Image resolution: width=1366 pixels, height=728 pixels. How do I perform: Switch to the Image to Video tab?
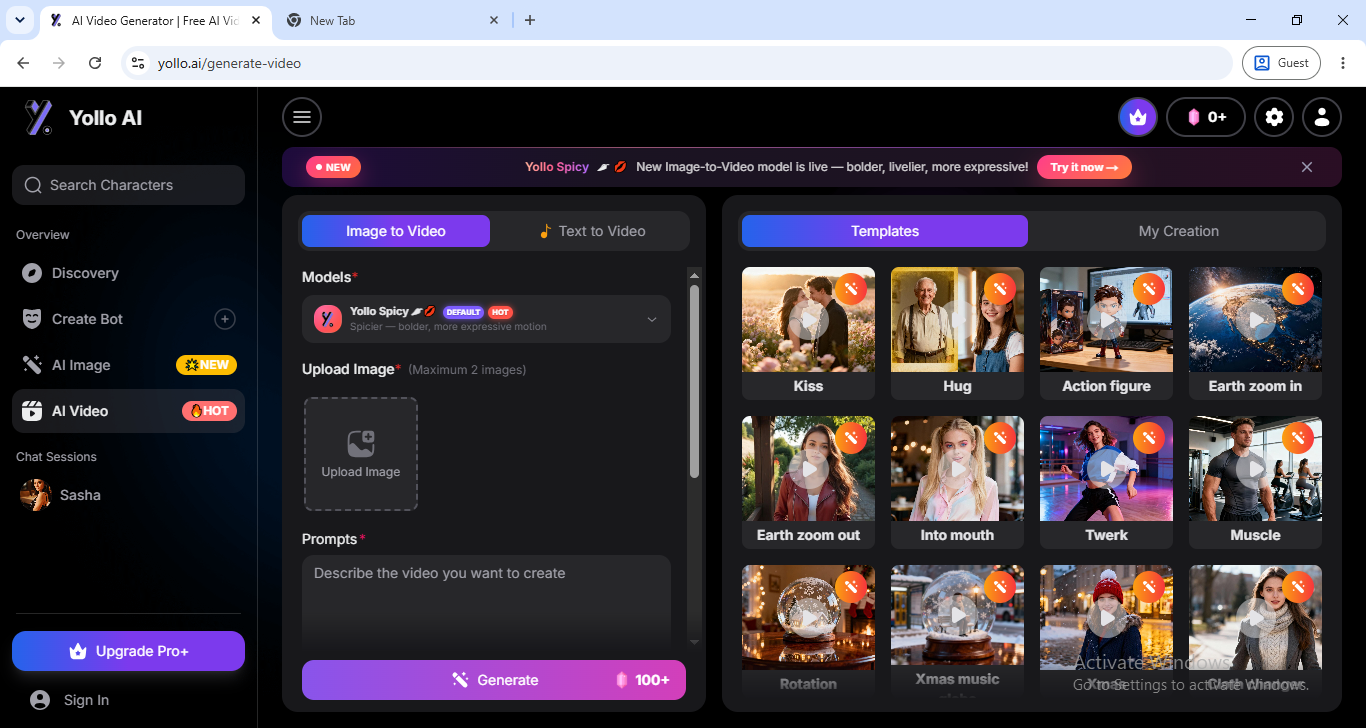point(396,231)
